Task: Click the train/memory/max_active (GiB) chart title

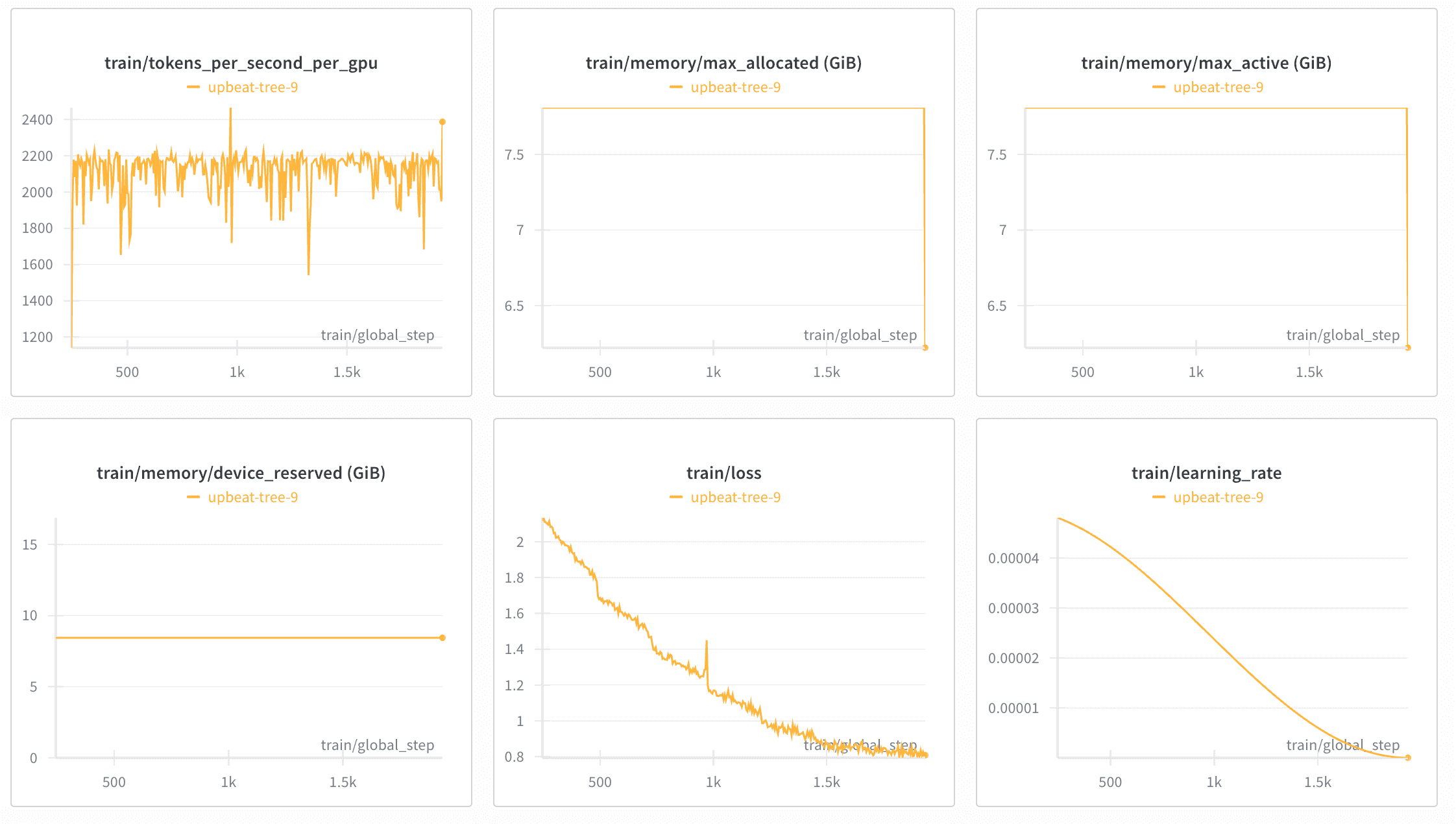Action: click(1206, 63)
